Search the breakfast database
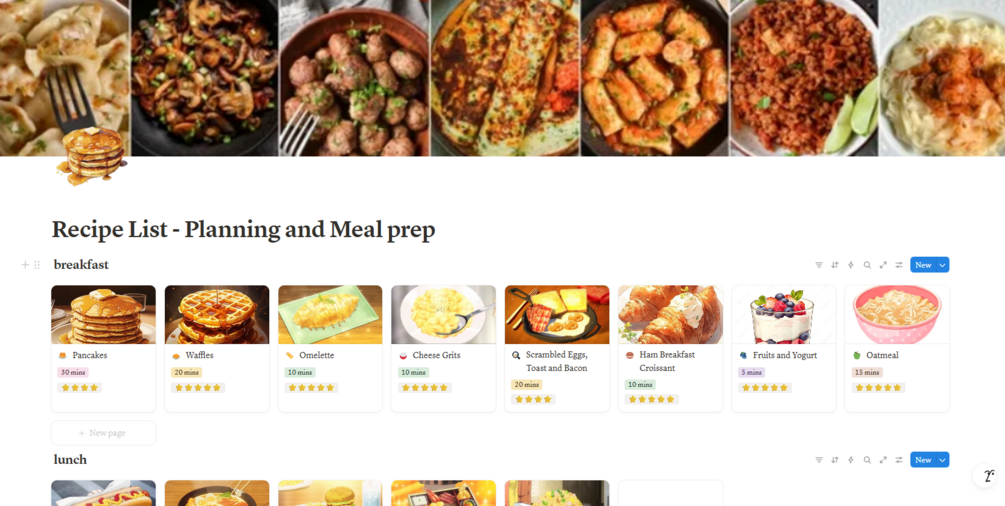The height and width of the screenshot is (506, 1005). pos(867,265)
